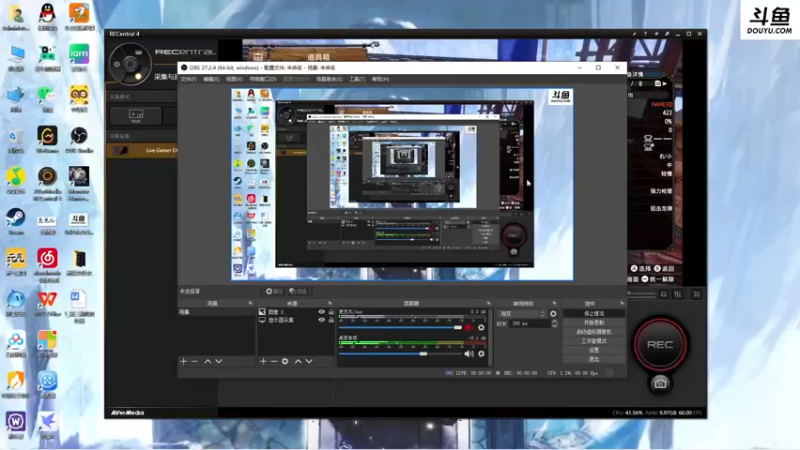Click the 300 ms transition duration field

(530, 323)
